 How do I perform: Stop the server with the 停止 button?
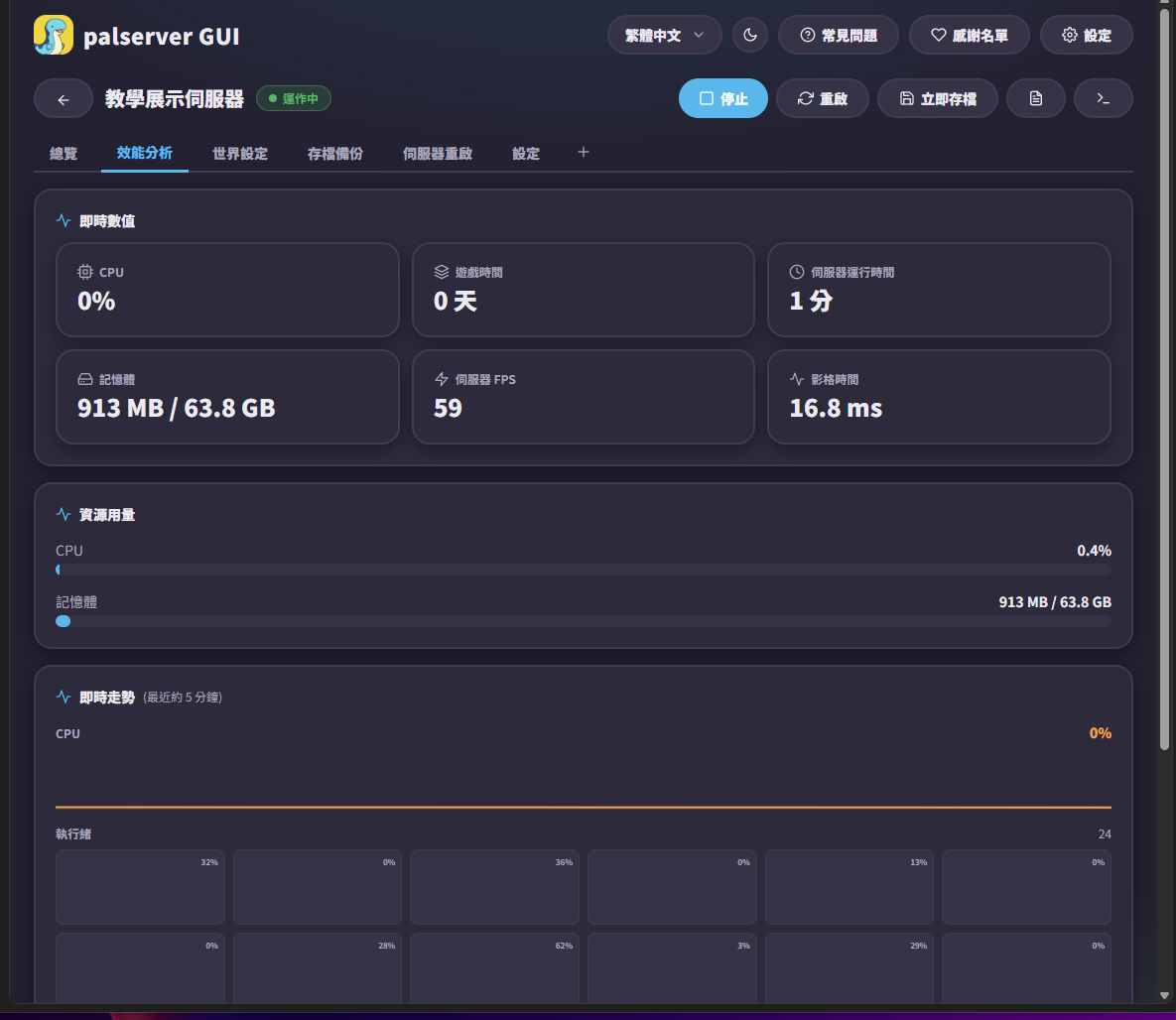click(723, 99)
